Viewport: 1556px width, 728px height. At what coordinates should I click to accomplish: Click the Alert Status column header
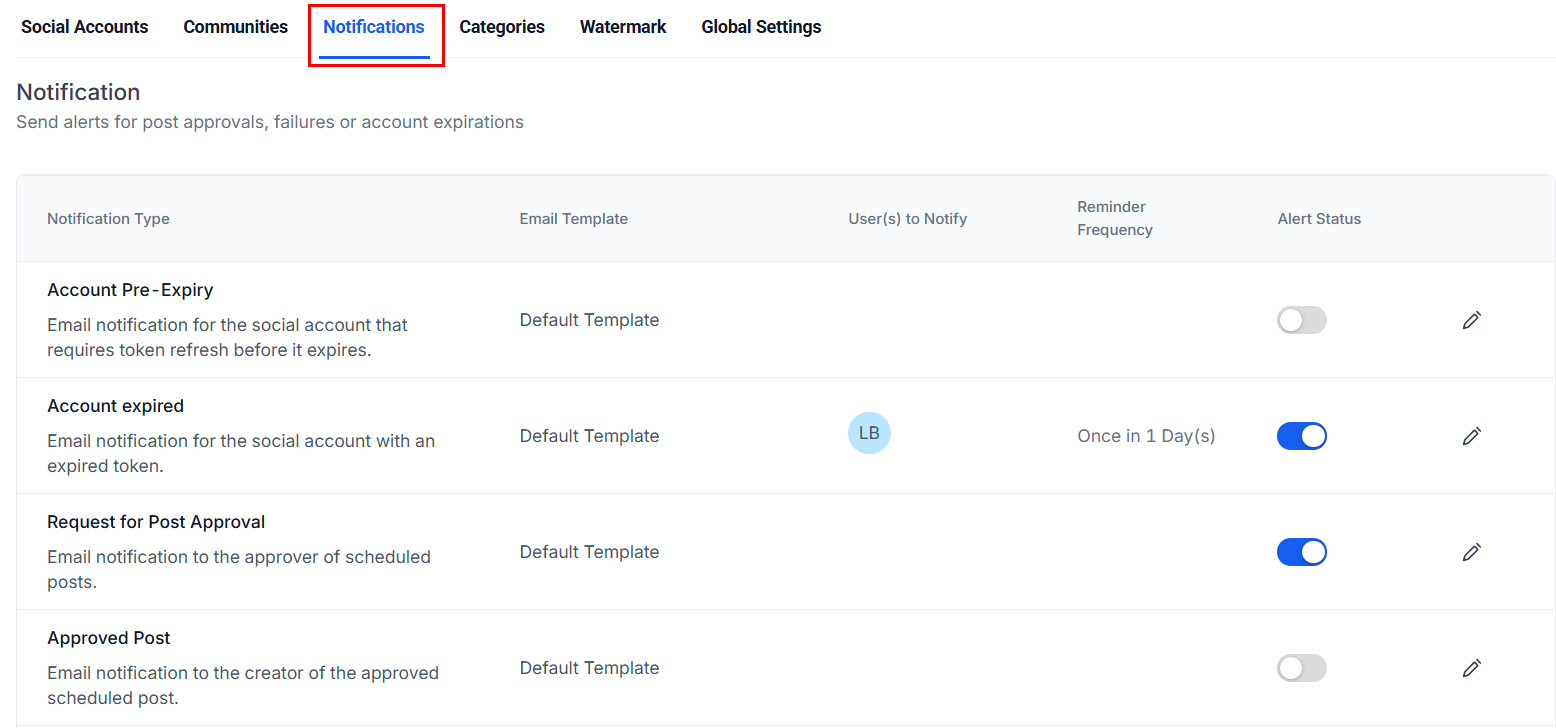[x=1319, y=219]
